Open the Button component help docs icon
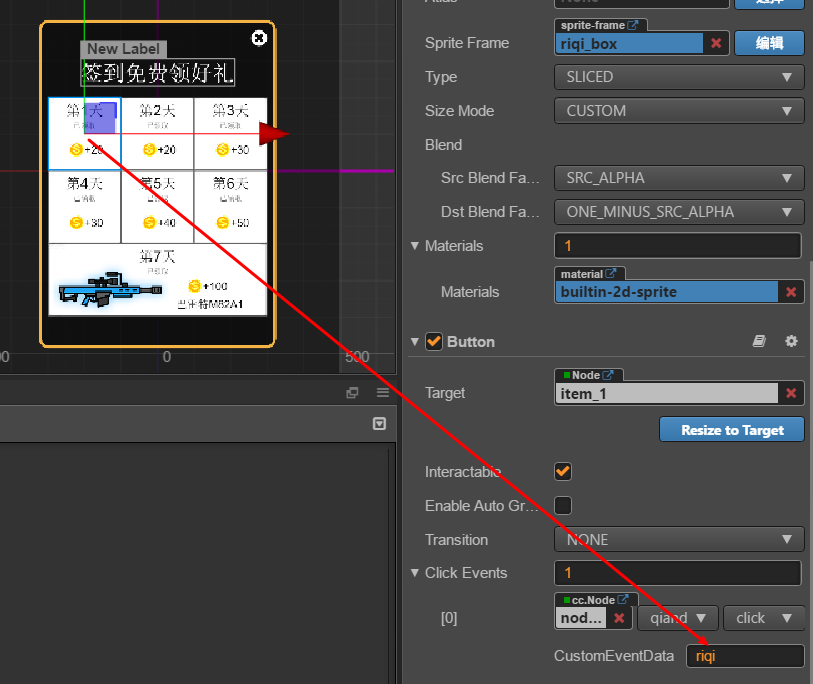 point(759,341)
